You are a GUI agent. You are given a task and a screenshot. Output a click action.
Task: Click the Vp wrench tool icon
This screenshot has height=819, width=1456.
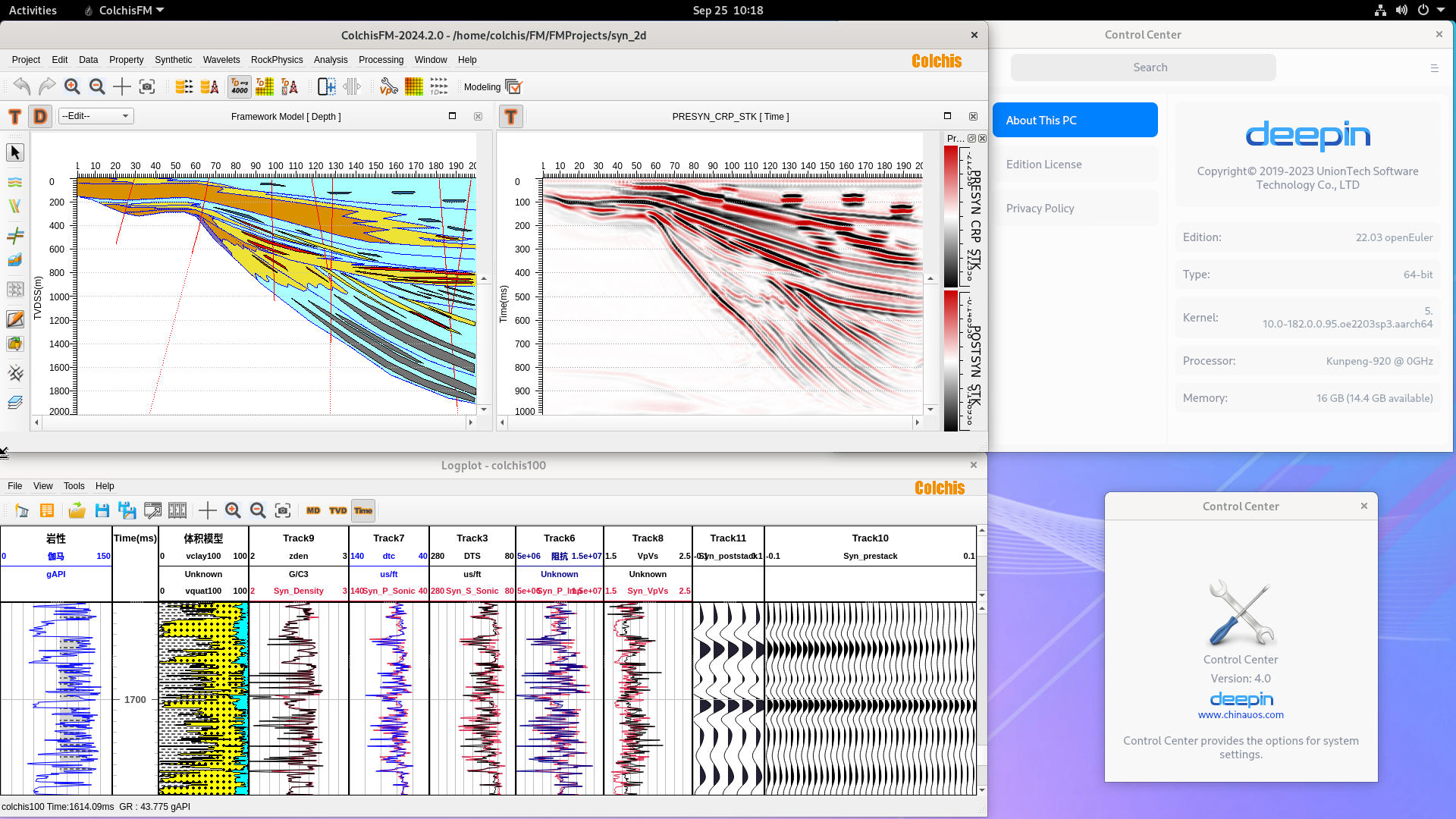388,86
